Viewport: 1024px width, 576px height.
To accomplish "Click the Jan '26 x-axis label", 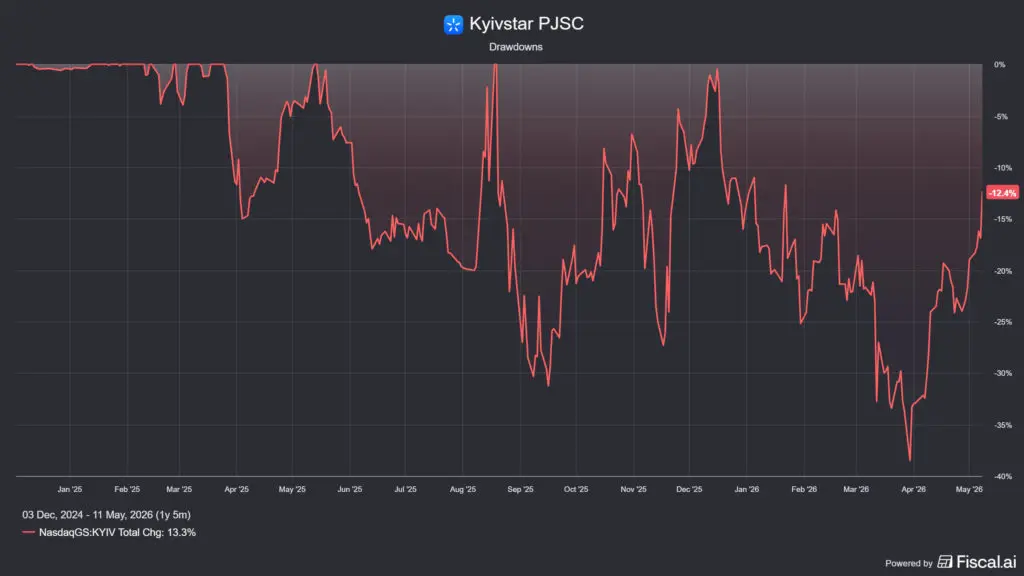I will tap(746, 489).
